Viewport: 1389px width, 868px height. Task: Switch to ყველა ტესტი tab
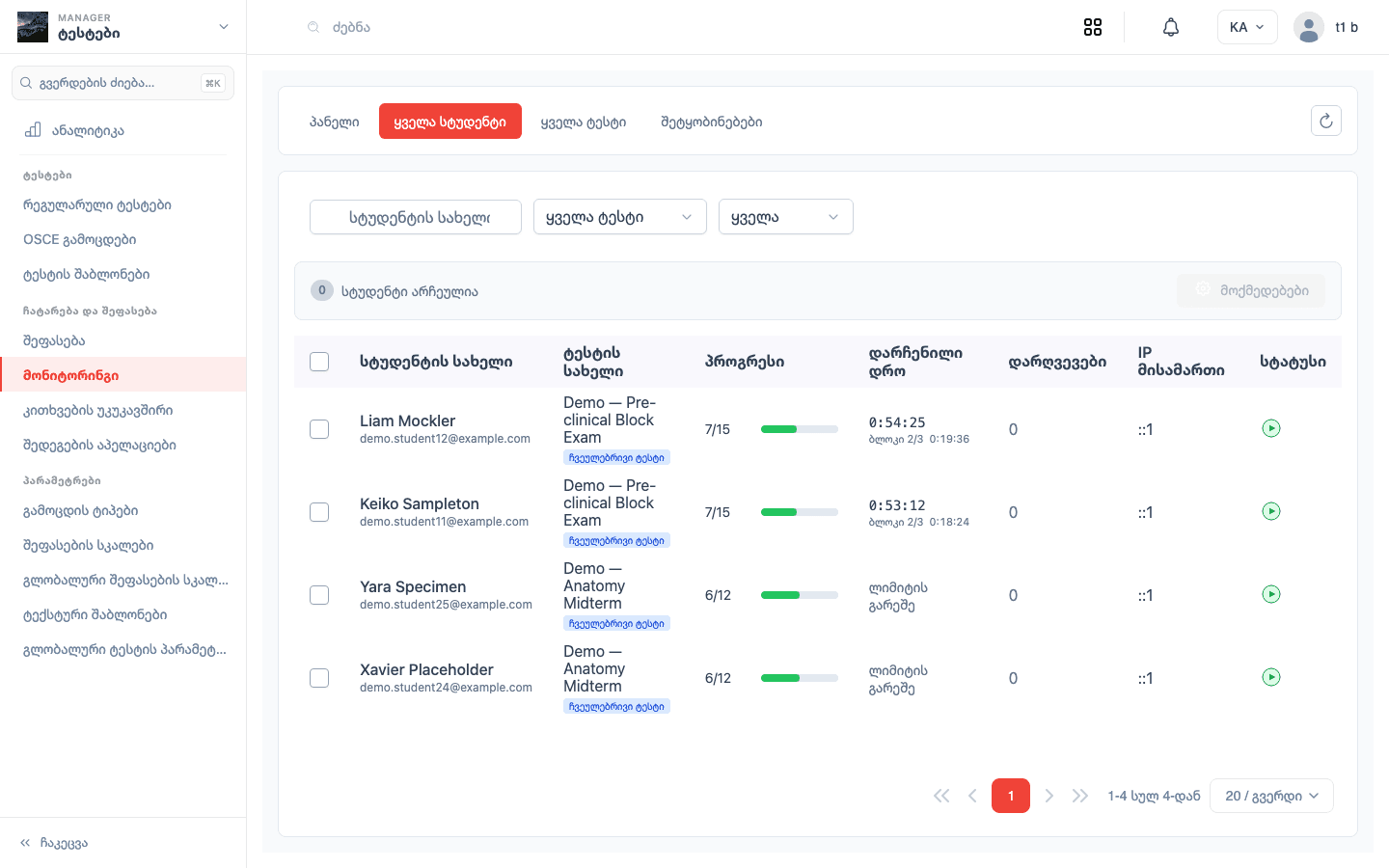(584, 122)
